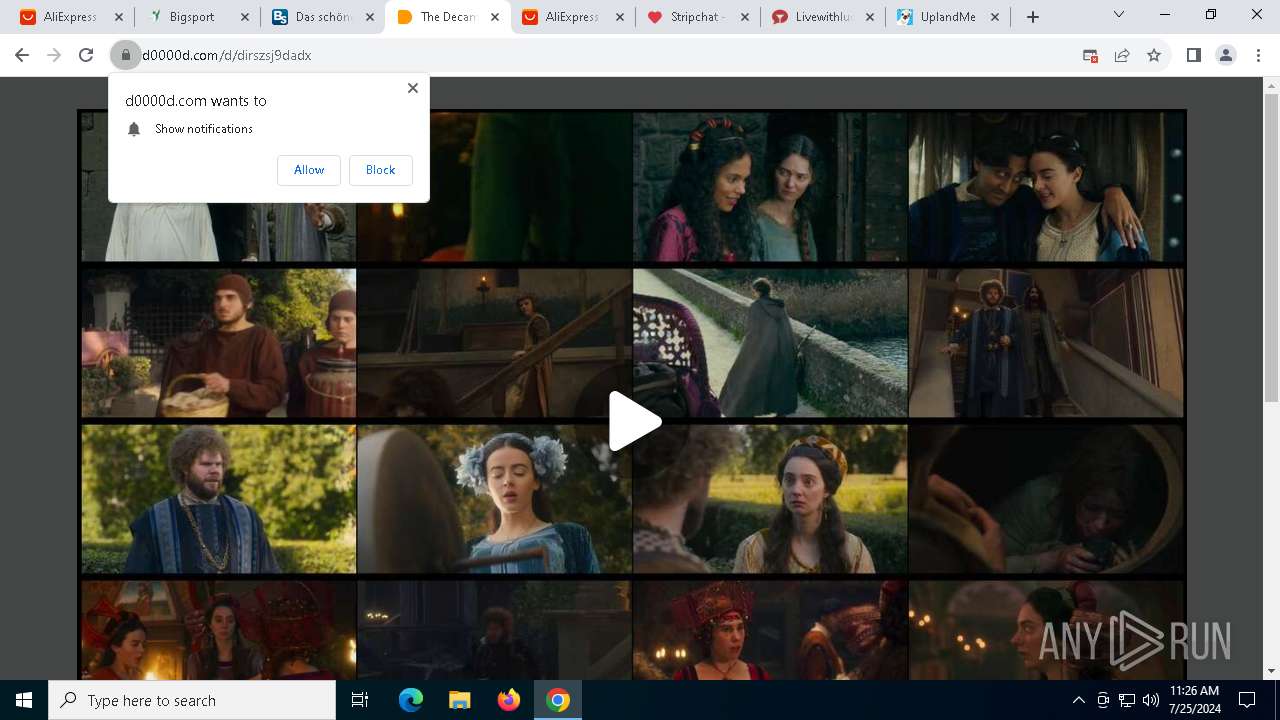Click the Chrome taskbar icon

coord(558,700)
